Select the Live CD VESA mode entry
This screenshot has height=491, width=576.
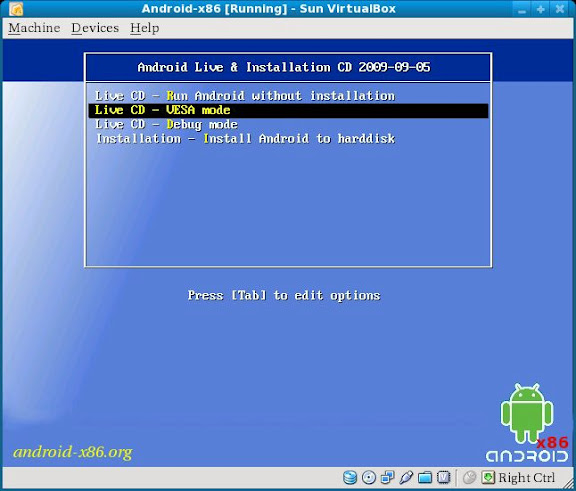pyautogui.click(x=288, y=111)
